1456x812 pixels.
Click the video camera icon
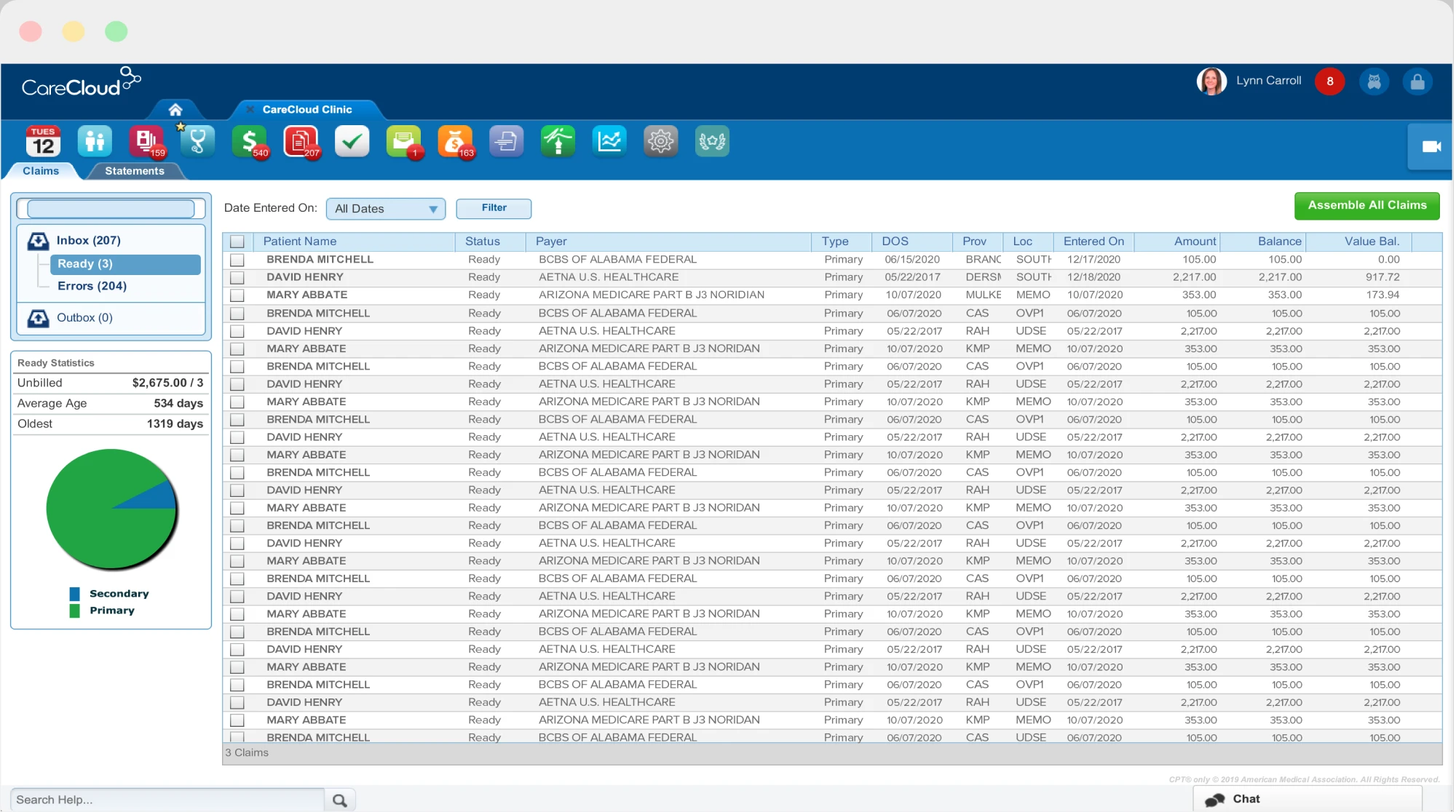click(1431, 146)
